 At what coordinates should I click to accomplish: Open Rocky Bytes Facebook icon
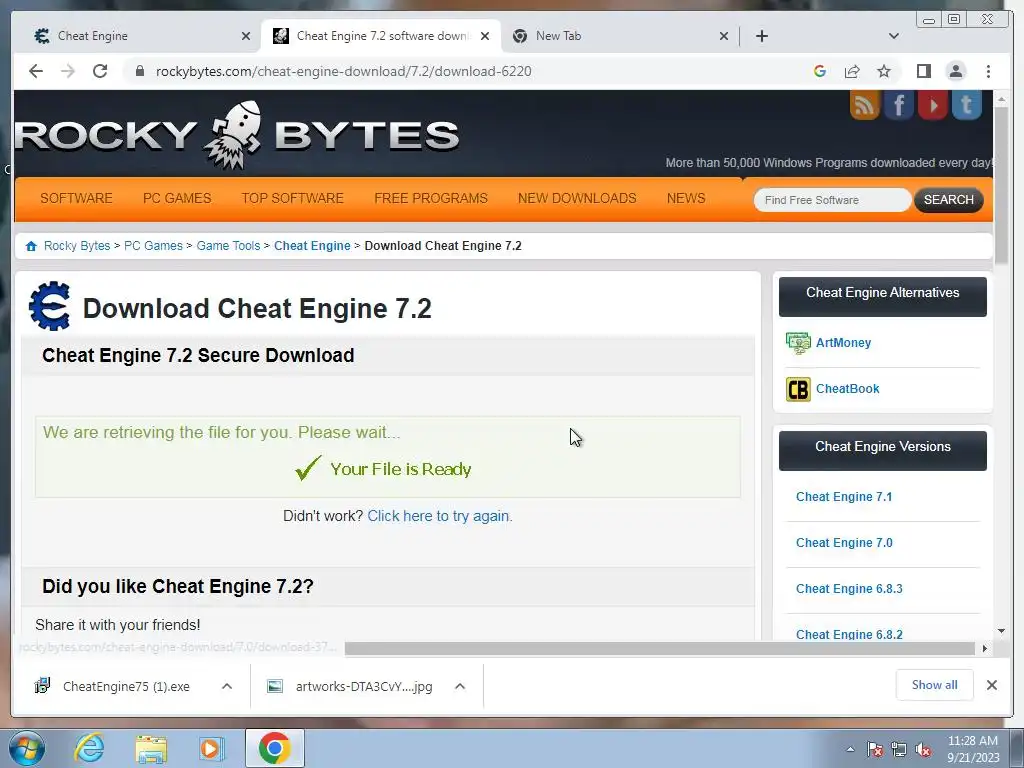pos(899,104)
